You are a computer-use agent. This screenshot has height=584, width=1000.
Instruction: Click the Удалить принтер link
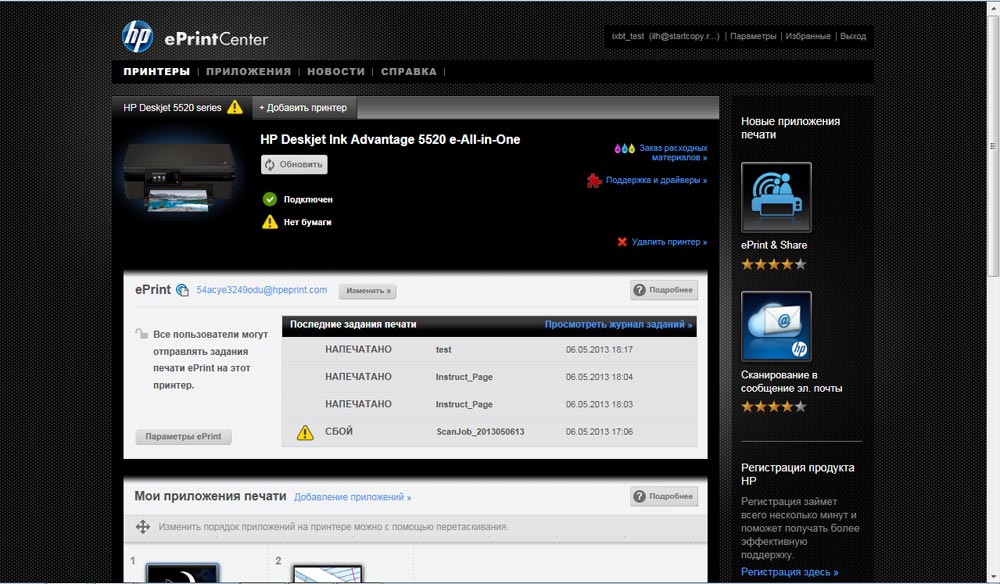669,242
